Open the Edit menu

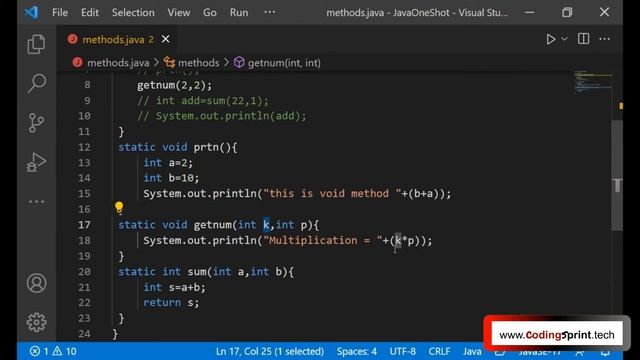[x=89, y=12]
